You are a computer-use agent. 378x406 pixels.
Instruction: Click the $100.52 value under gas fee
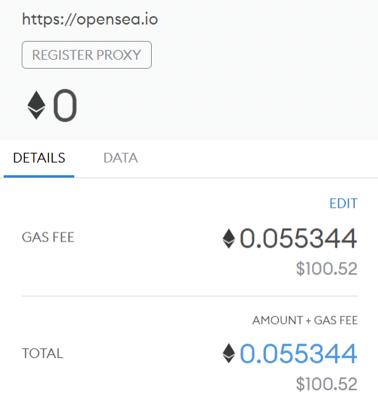click(327, 269)
